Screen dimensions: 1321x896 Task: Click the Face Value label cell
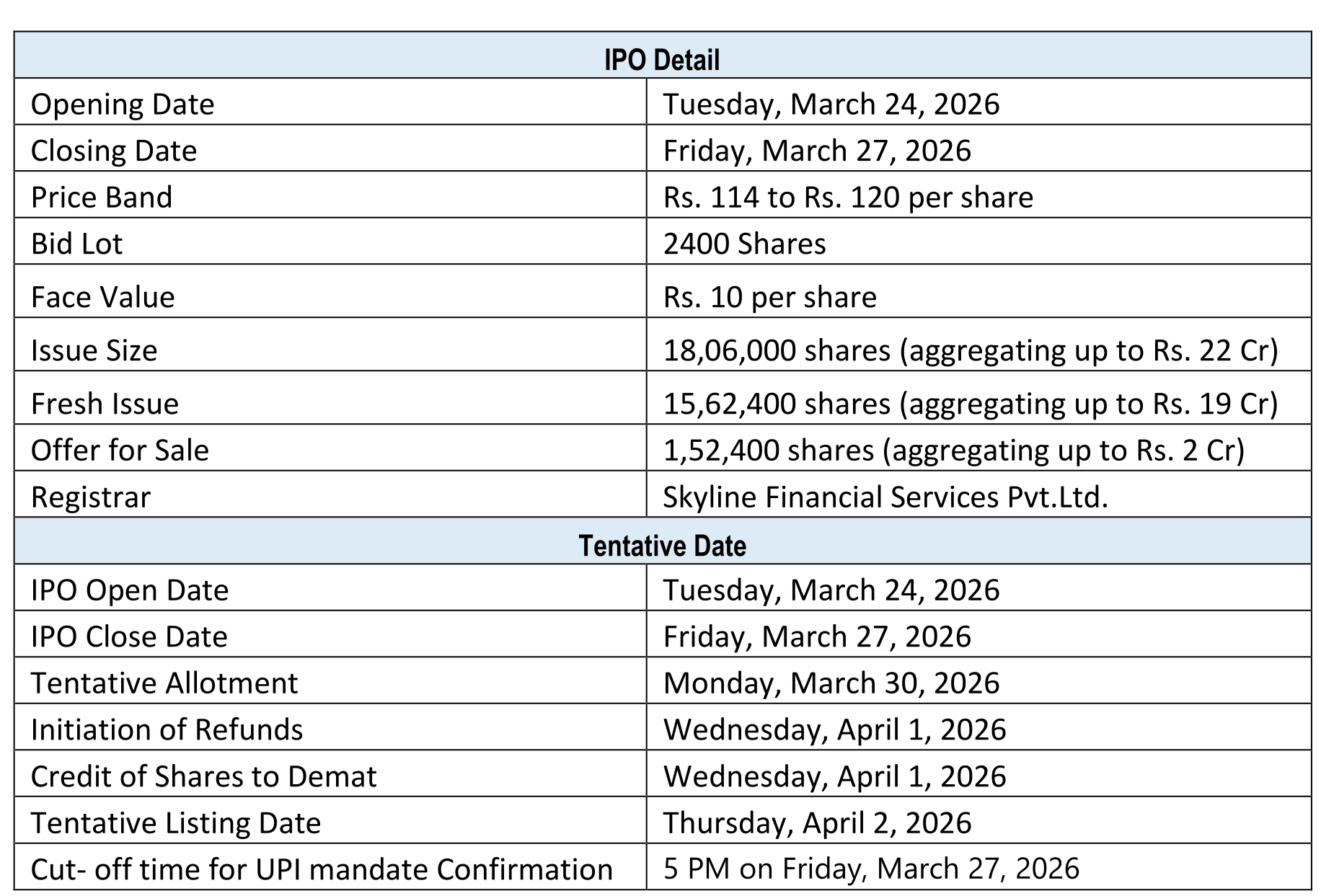(103, 297)
